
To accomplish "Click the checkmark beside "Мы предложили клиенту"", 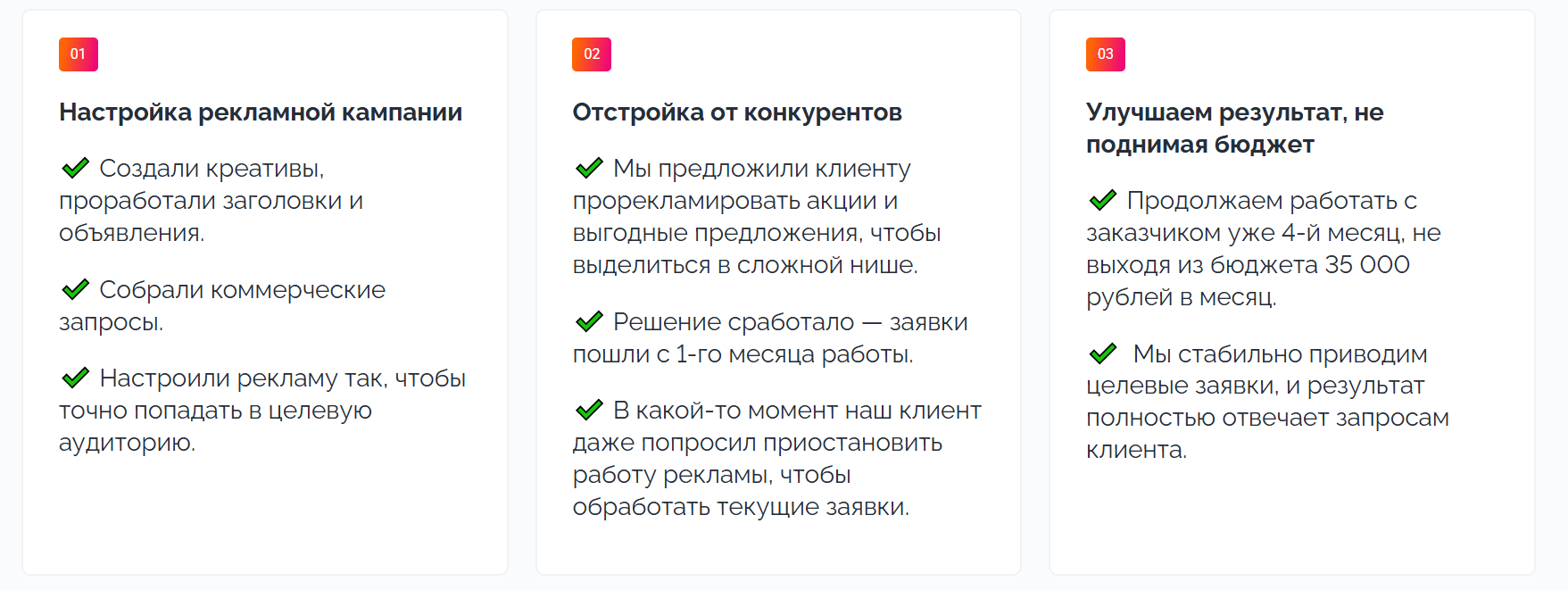I will coord(589,168).
